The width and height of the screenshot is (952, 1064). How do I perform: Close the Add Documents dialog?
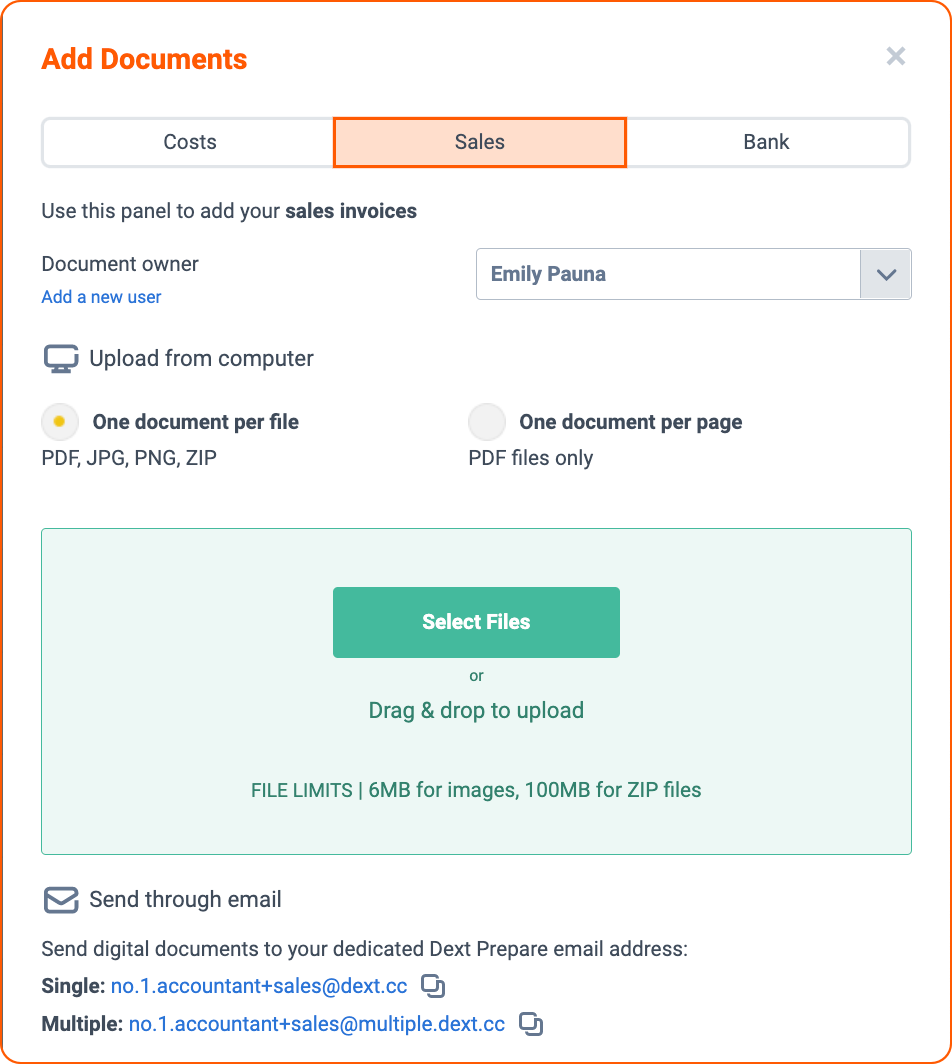896,56
